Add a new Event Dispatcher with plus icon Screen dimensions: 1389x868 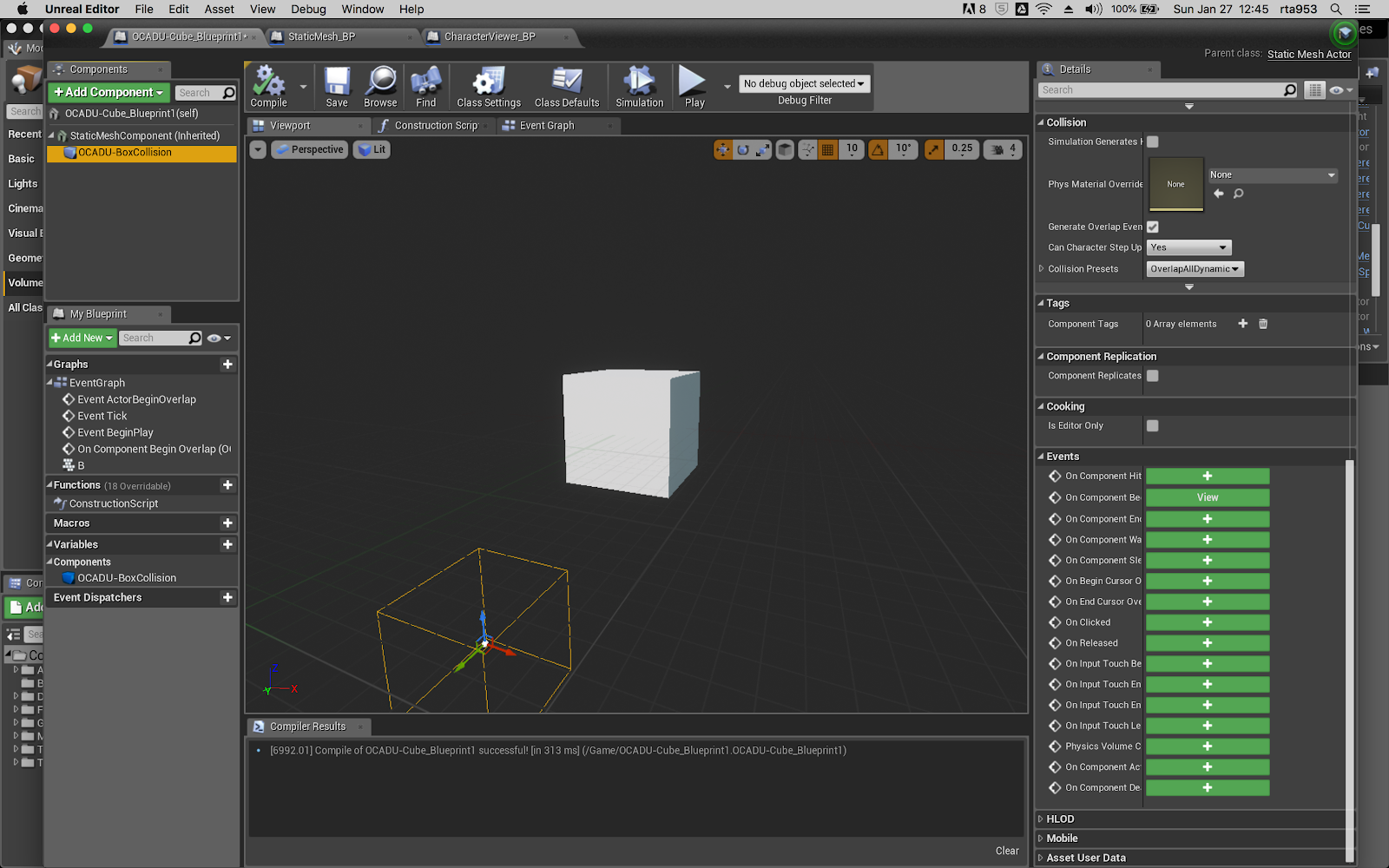coord(227,597)
